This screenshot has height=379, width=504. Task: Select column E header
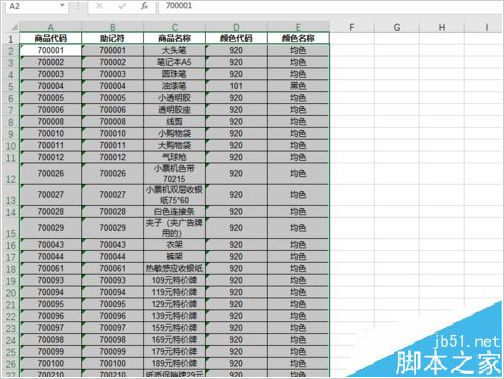click(298, 27)
